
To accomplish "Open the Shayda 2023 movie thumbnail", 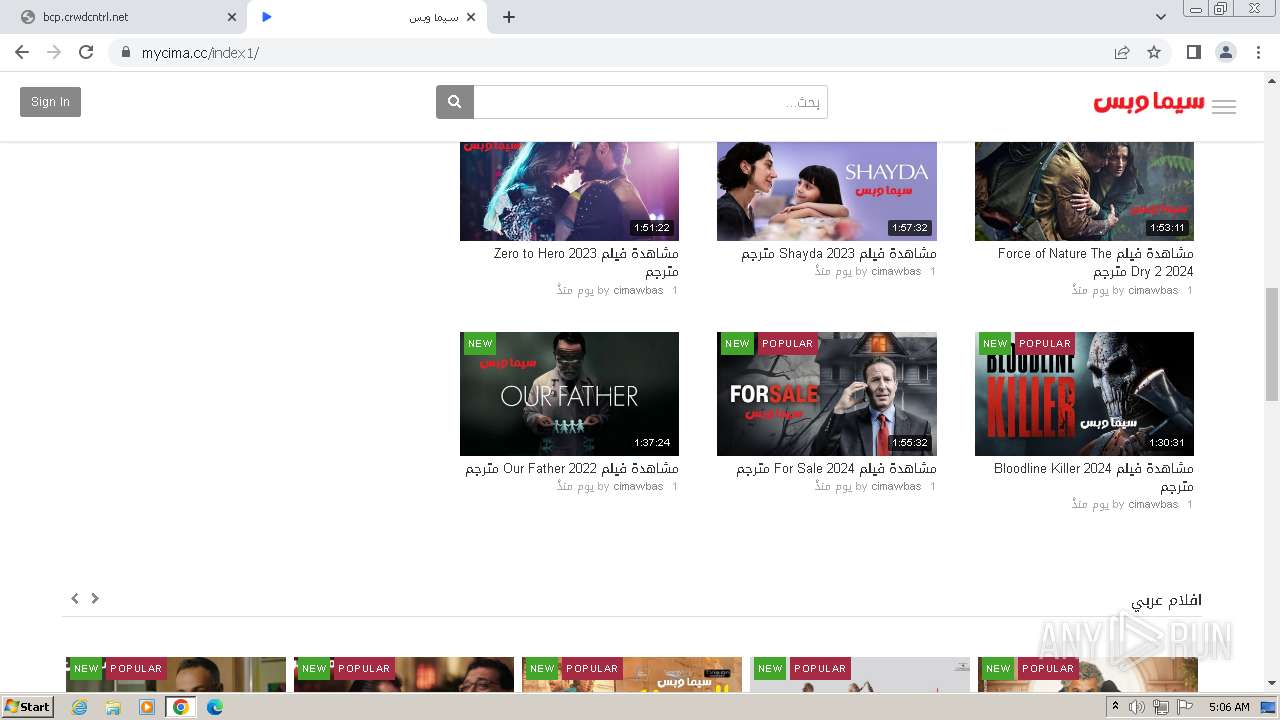I will coord(827,191).
